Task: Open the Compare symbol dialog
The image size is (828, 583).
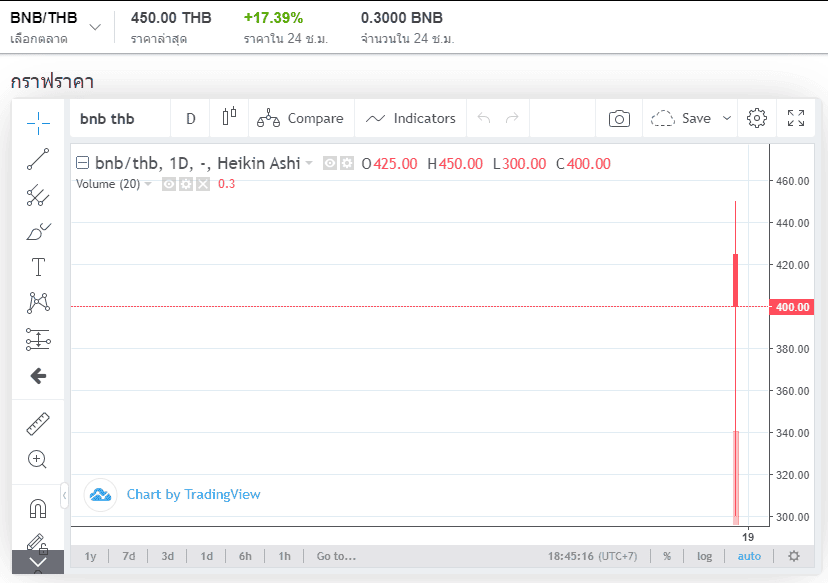Action: coord(300,118)
